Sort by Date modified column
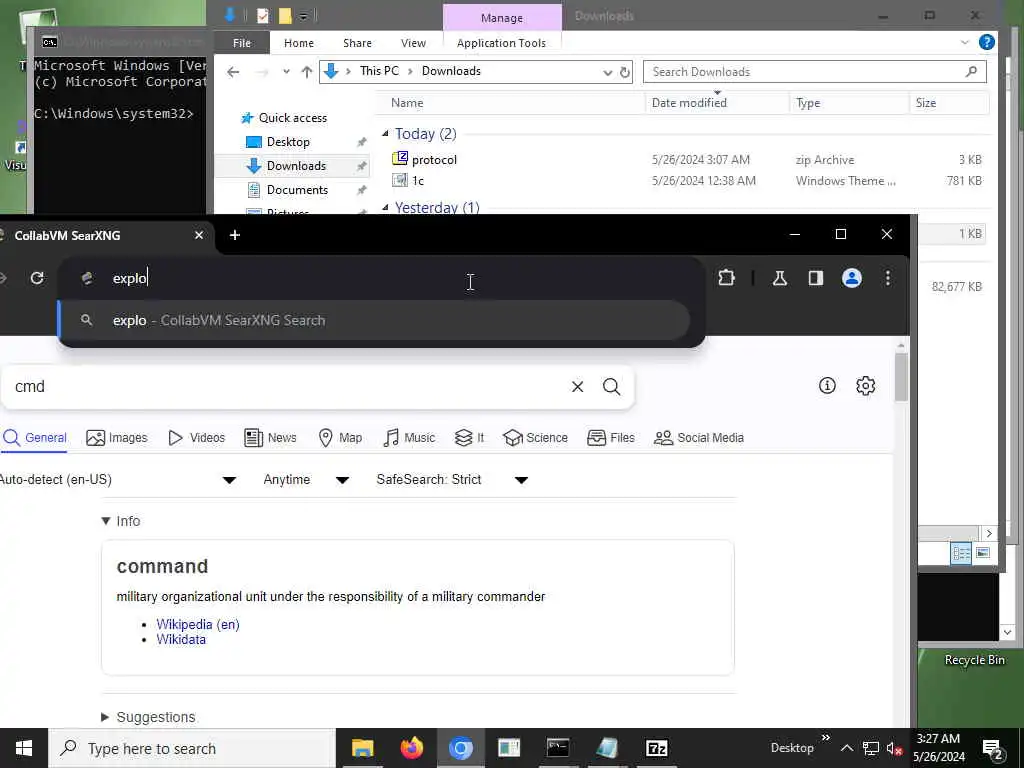 (688, 103)
